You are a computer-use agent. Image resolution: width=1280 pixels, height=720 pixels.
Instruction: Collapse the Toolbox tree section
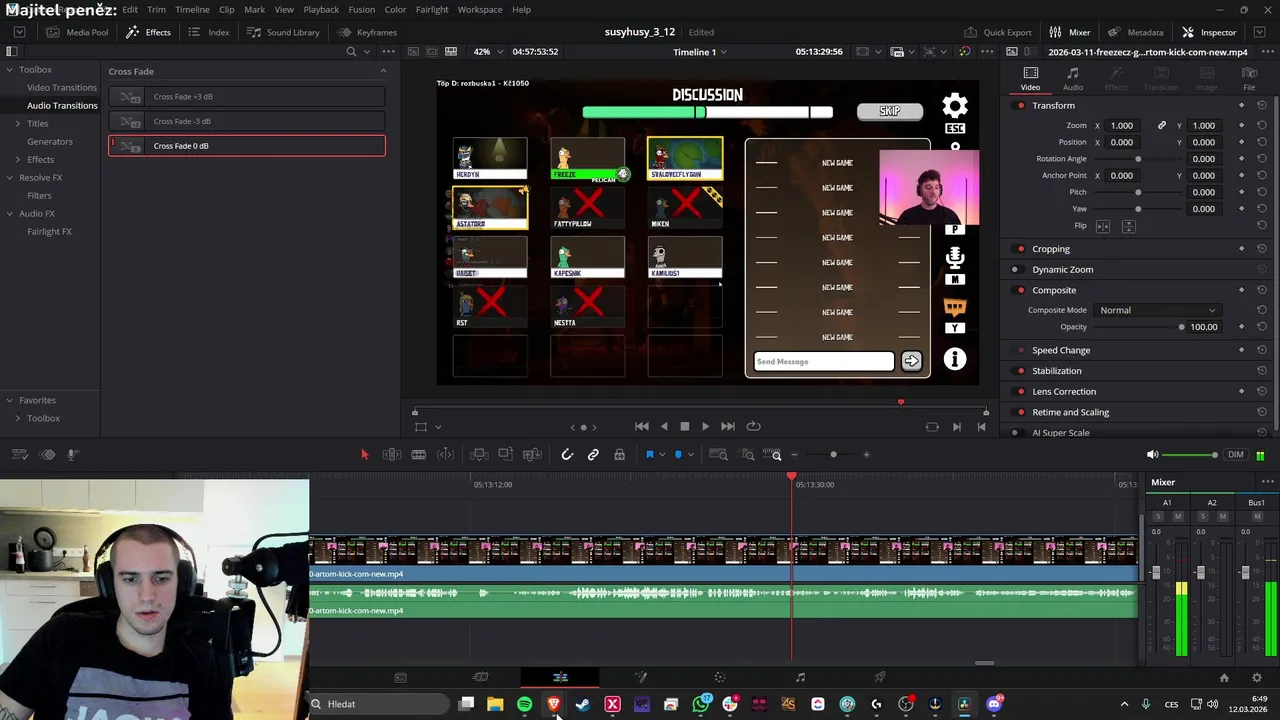(9, 70)
